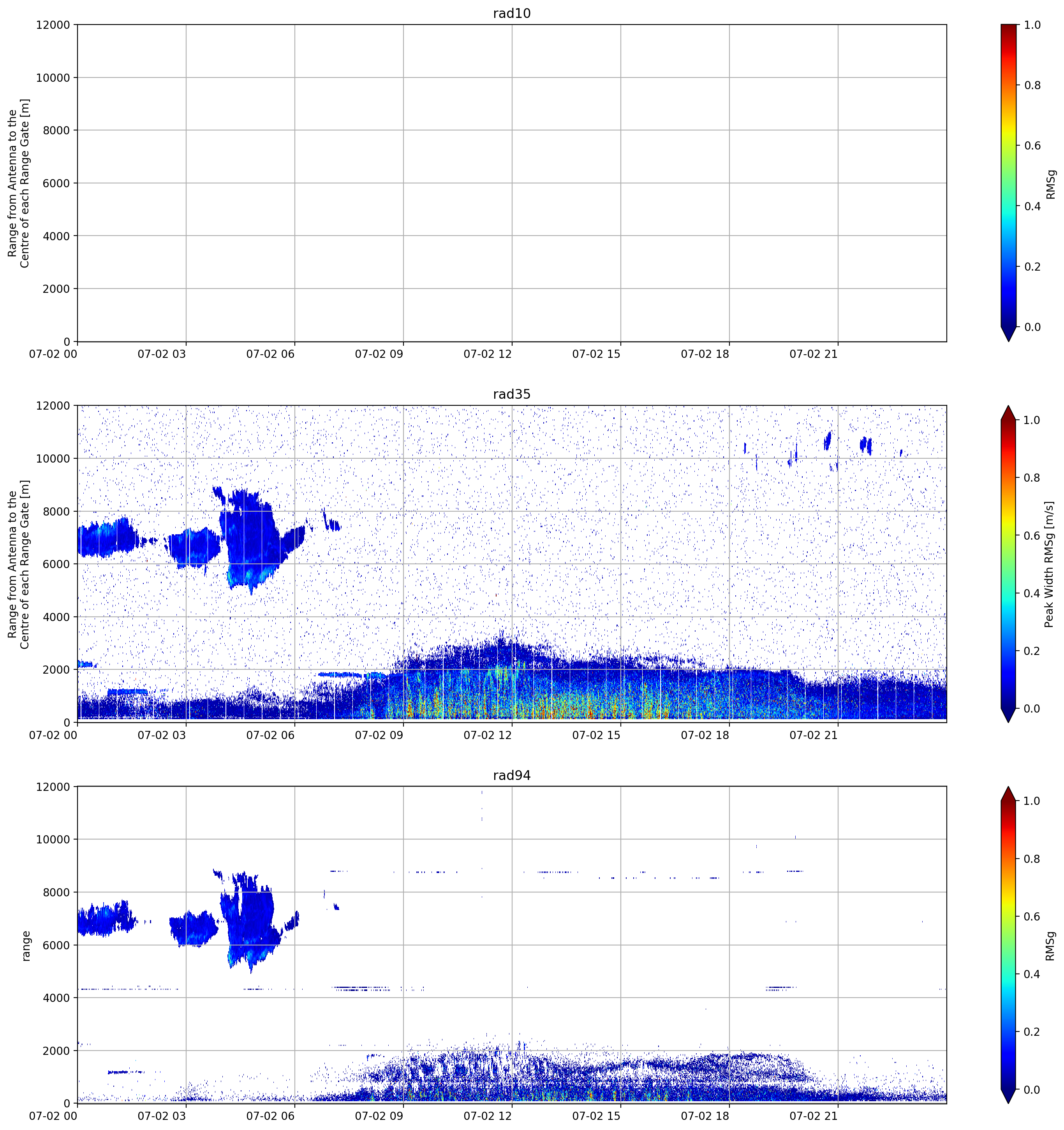Click the rad94 colorbar '0.6' tick label

click(1032, 916)
